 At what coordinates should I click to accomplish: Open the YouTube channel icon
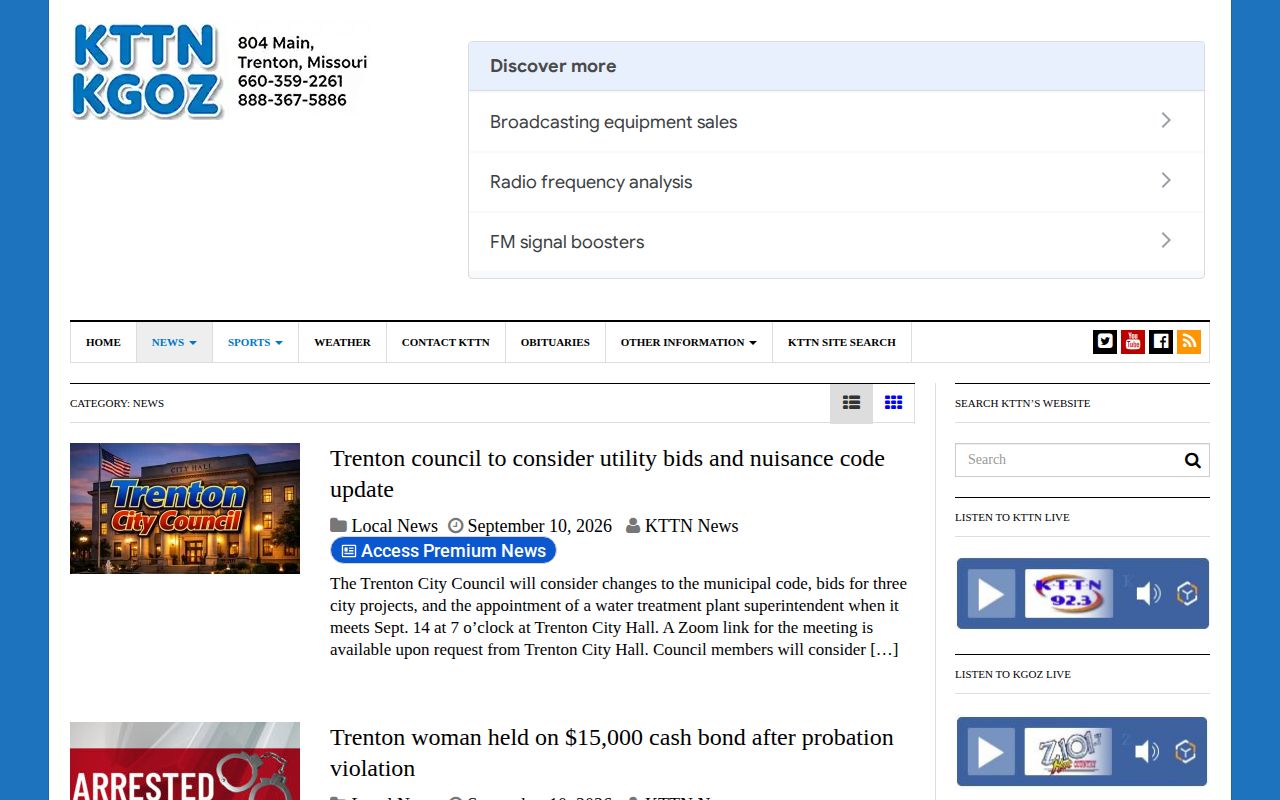coord(1133,342)
